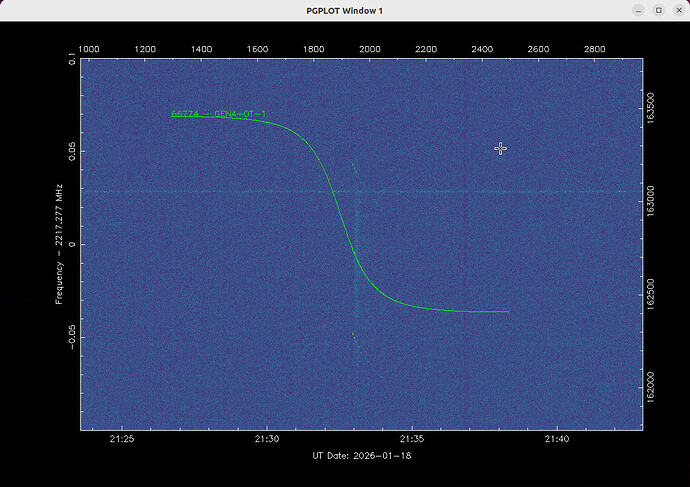
Task: Click the 21:30 tick label on time axis
Action: [267, 439]
